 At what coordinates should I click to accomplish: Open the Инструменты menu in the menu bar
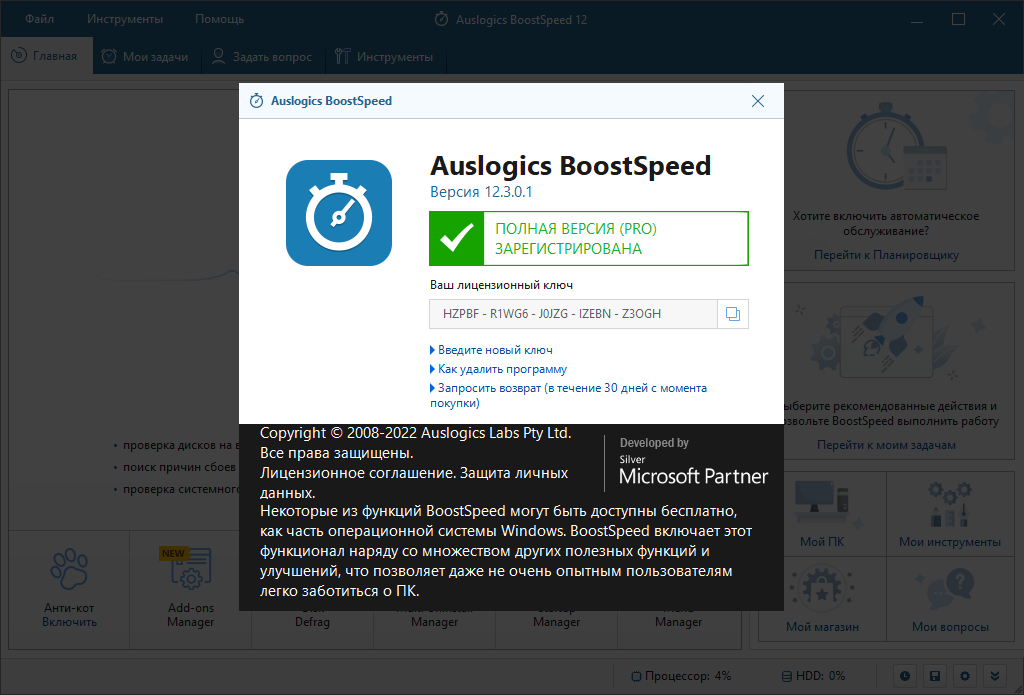(125, 19)
